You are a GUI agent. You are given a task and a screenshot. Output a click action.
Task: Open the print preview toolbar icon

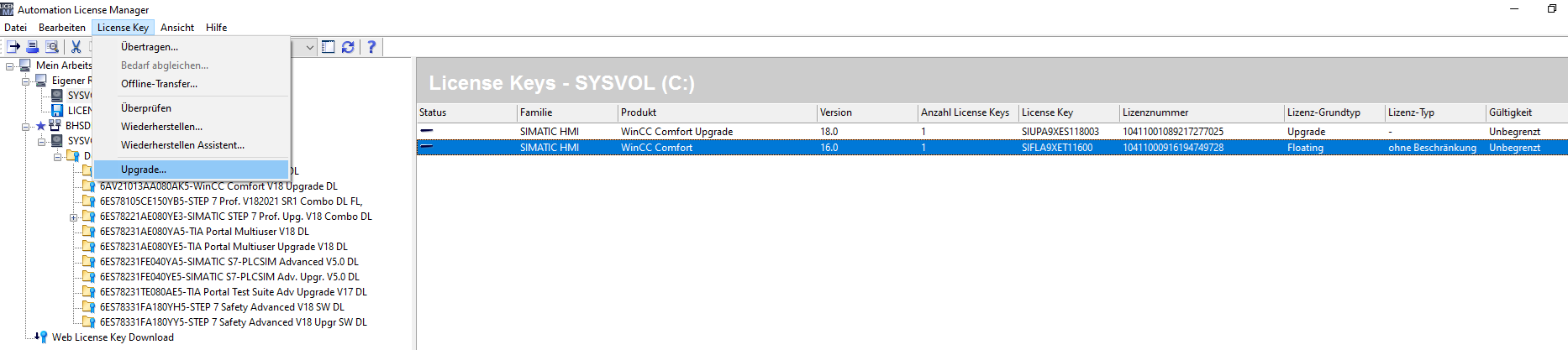pyautogui.click(x=52, y=47)
